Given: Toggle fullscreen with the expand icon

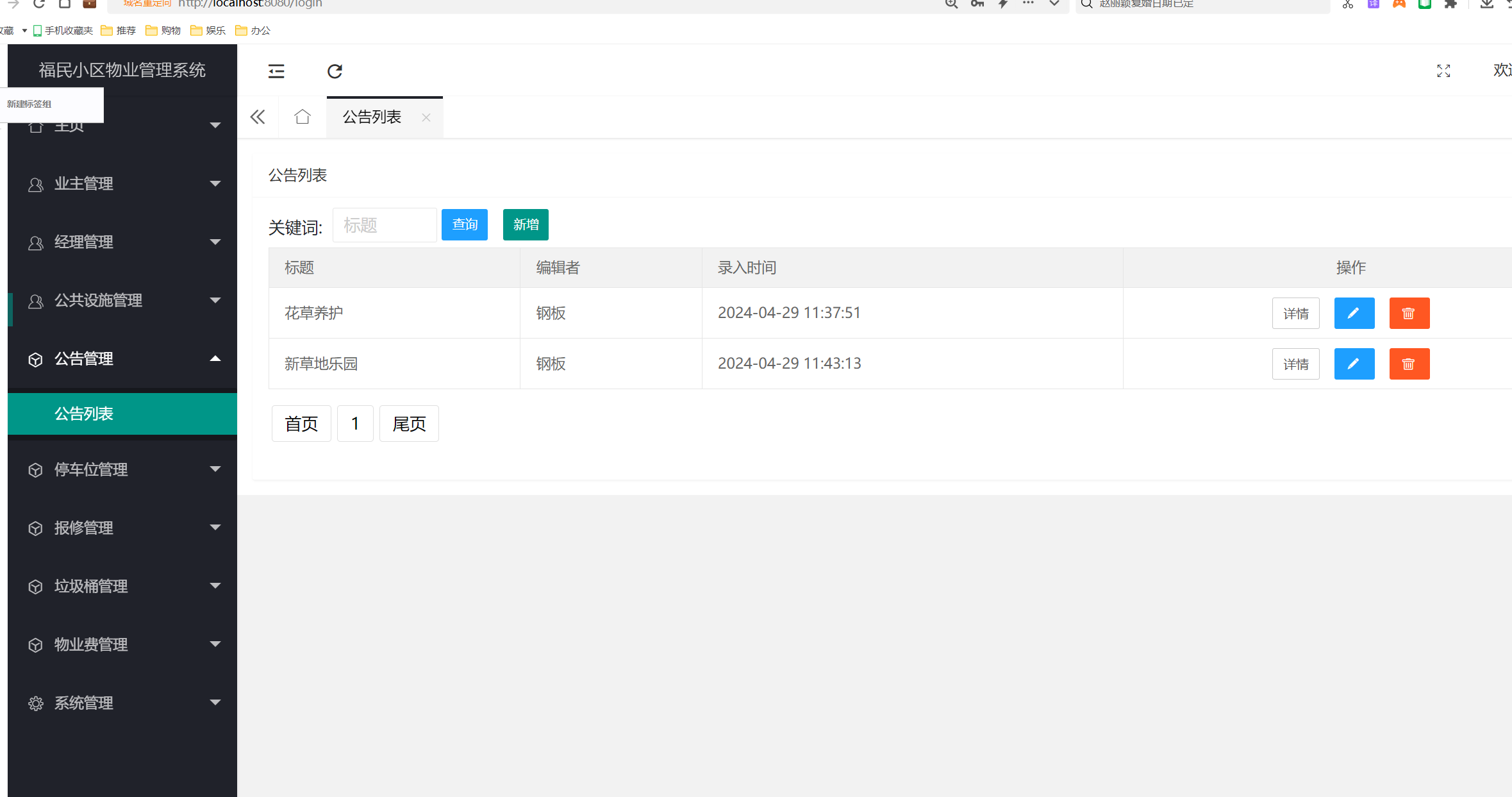Looking at the screenshot, I should [x=1443, y=71].
